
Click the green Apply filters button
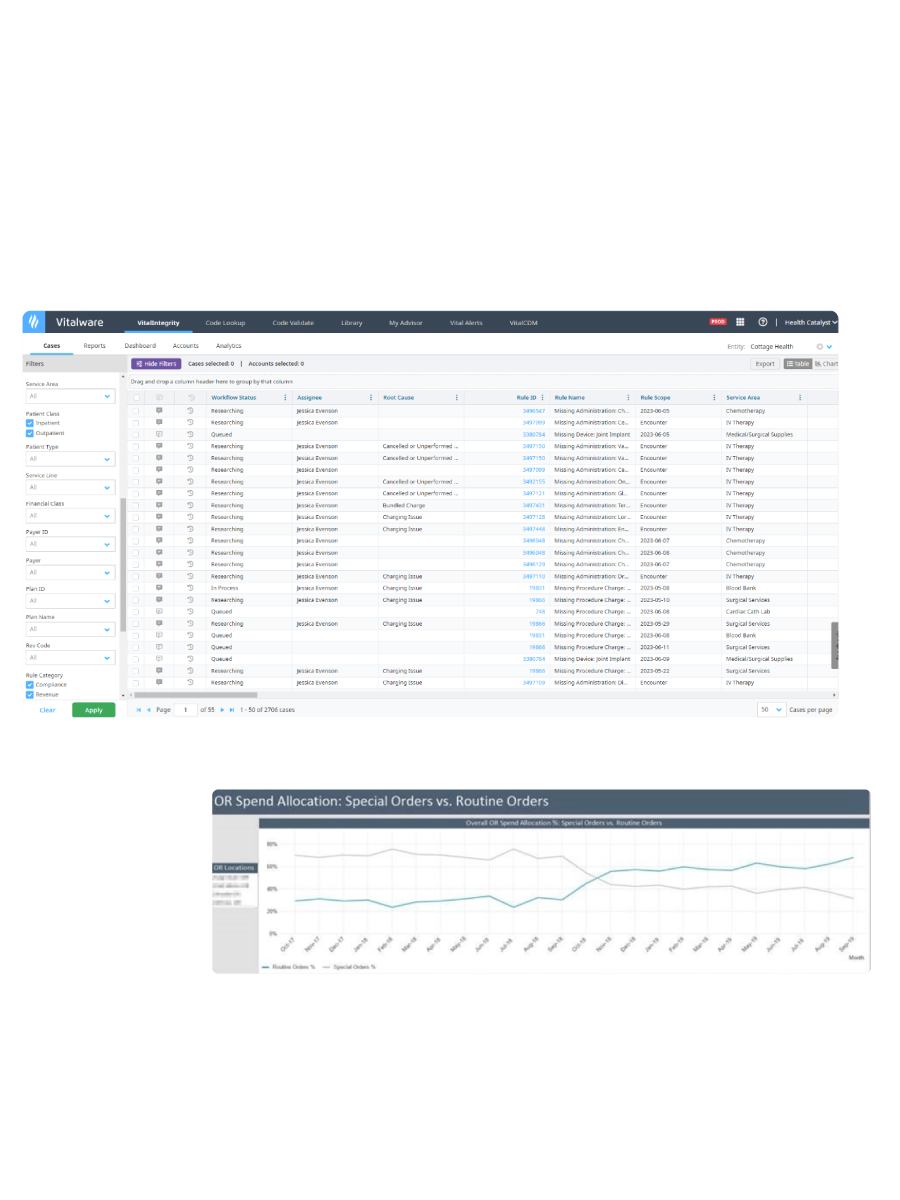coord(94,710)
